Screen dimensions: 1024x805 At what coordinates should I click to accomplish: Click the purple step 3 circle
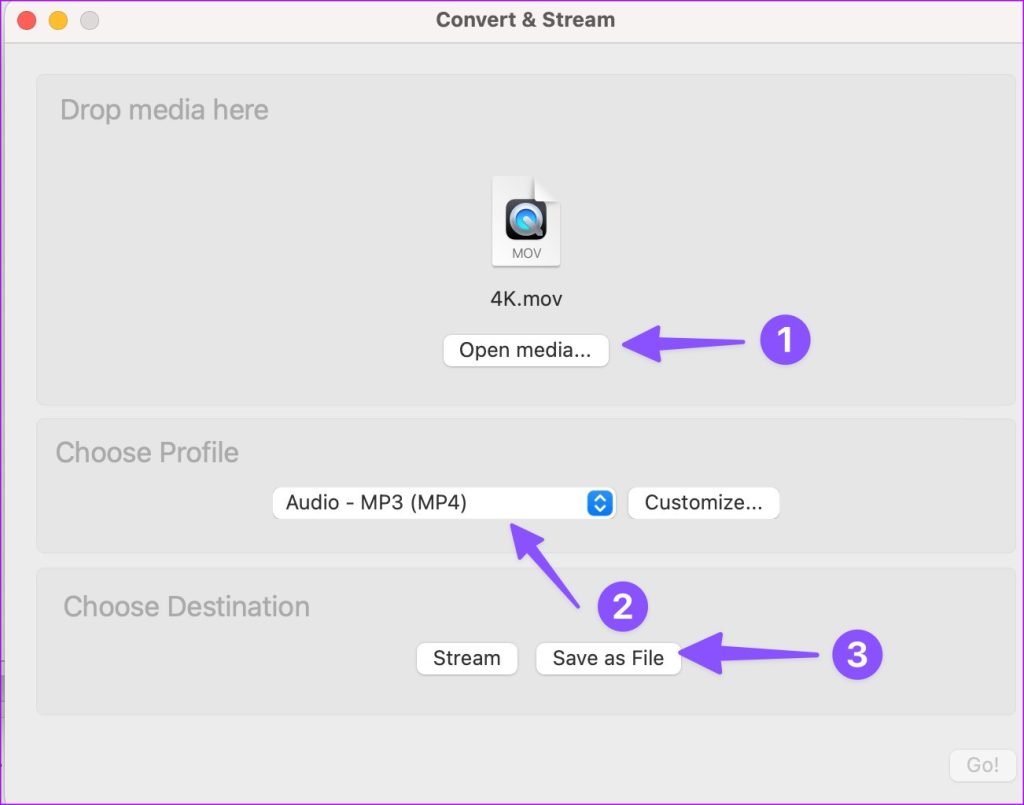click(857, 654)
